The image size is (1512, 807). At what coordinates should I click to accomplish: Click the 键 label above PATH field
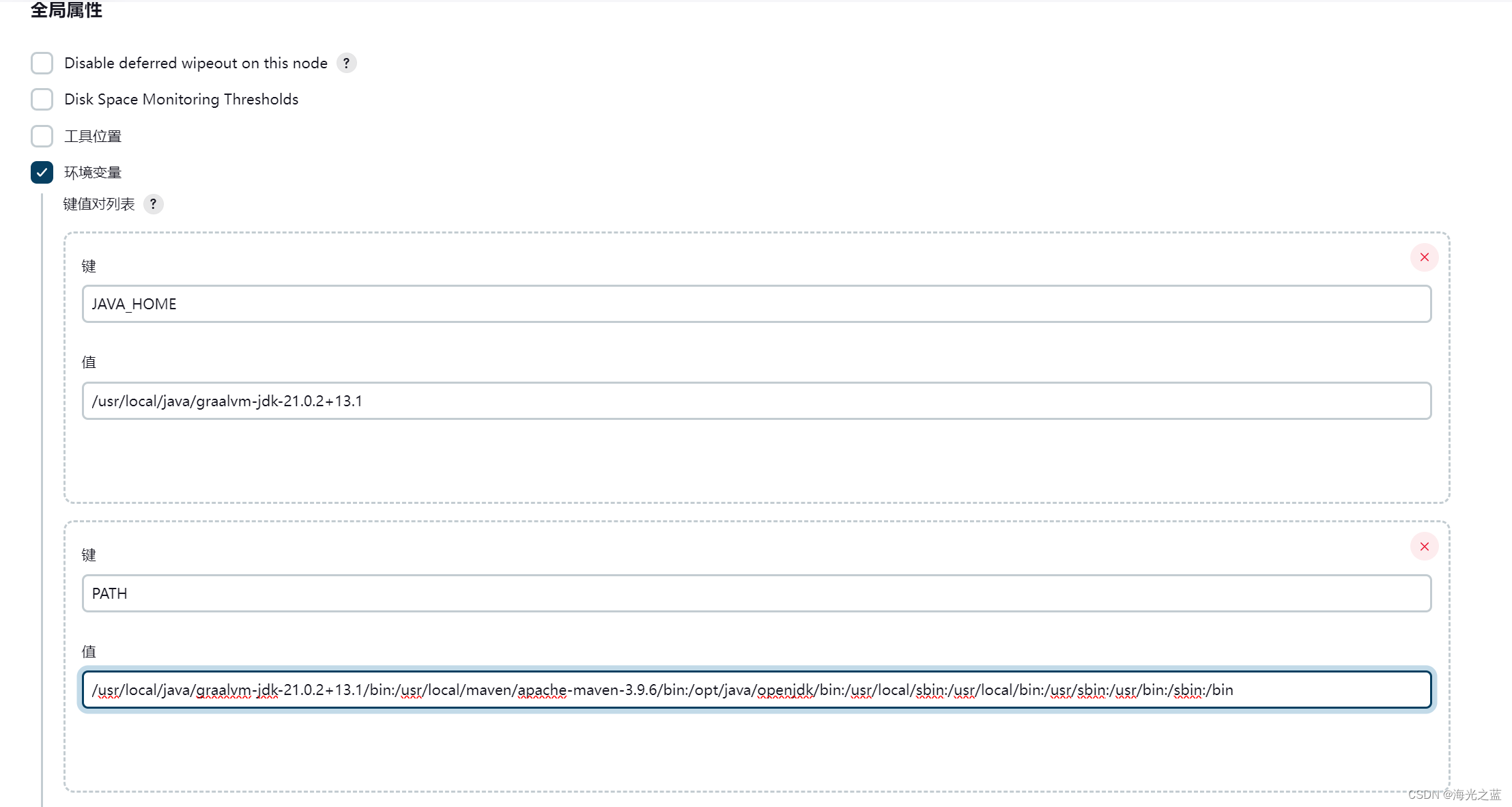point(89,555)
